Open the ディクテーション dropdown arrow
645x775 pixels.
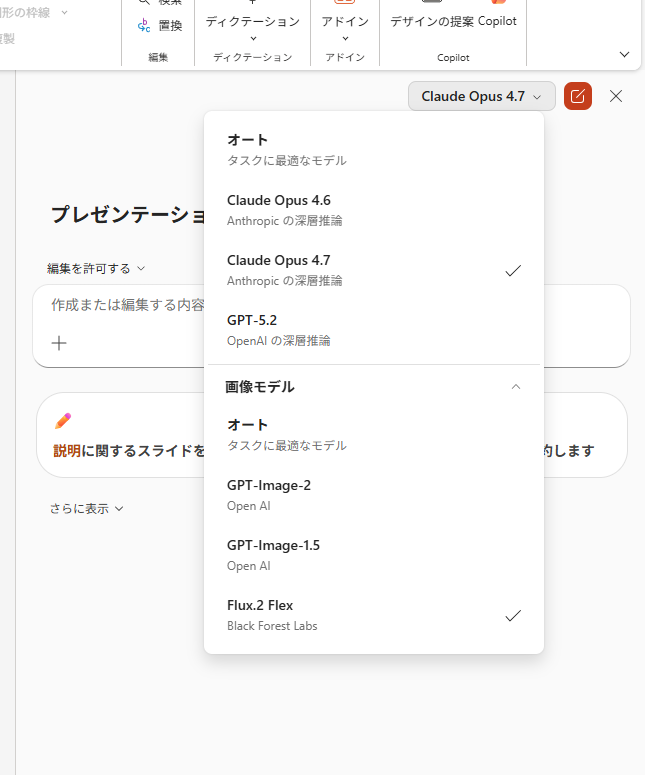(253, 39)
